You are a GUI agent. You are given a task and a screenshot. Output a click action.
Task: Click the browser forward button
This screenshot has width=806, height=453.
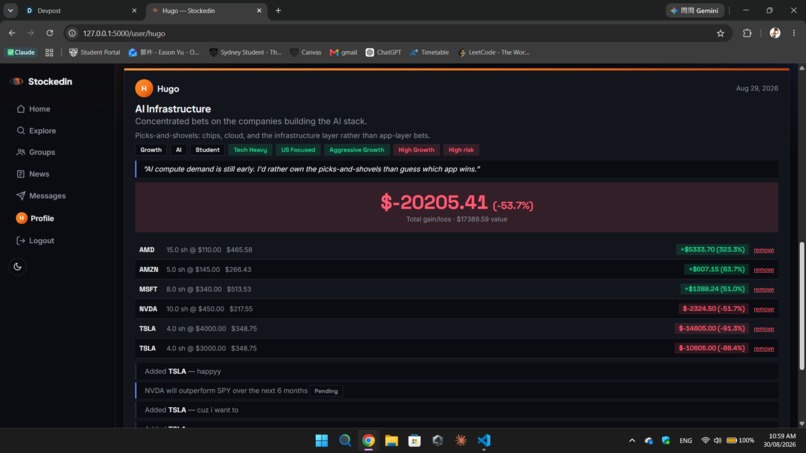[31, 33]
